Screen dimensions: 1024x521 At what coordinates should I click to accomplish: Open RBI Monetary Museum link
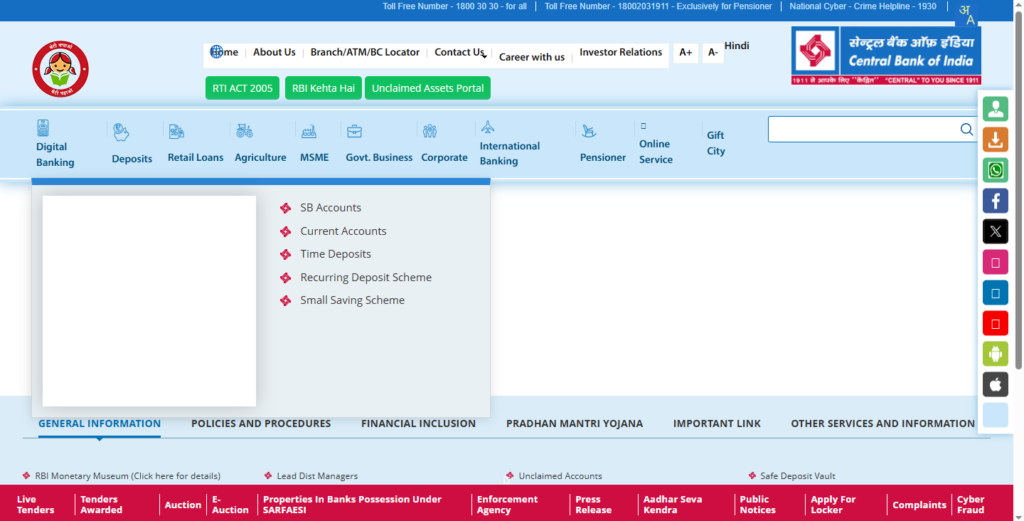click(127, 476)
